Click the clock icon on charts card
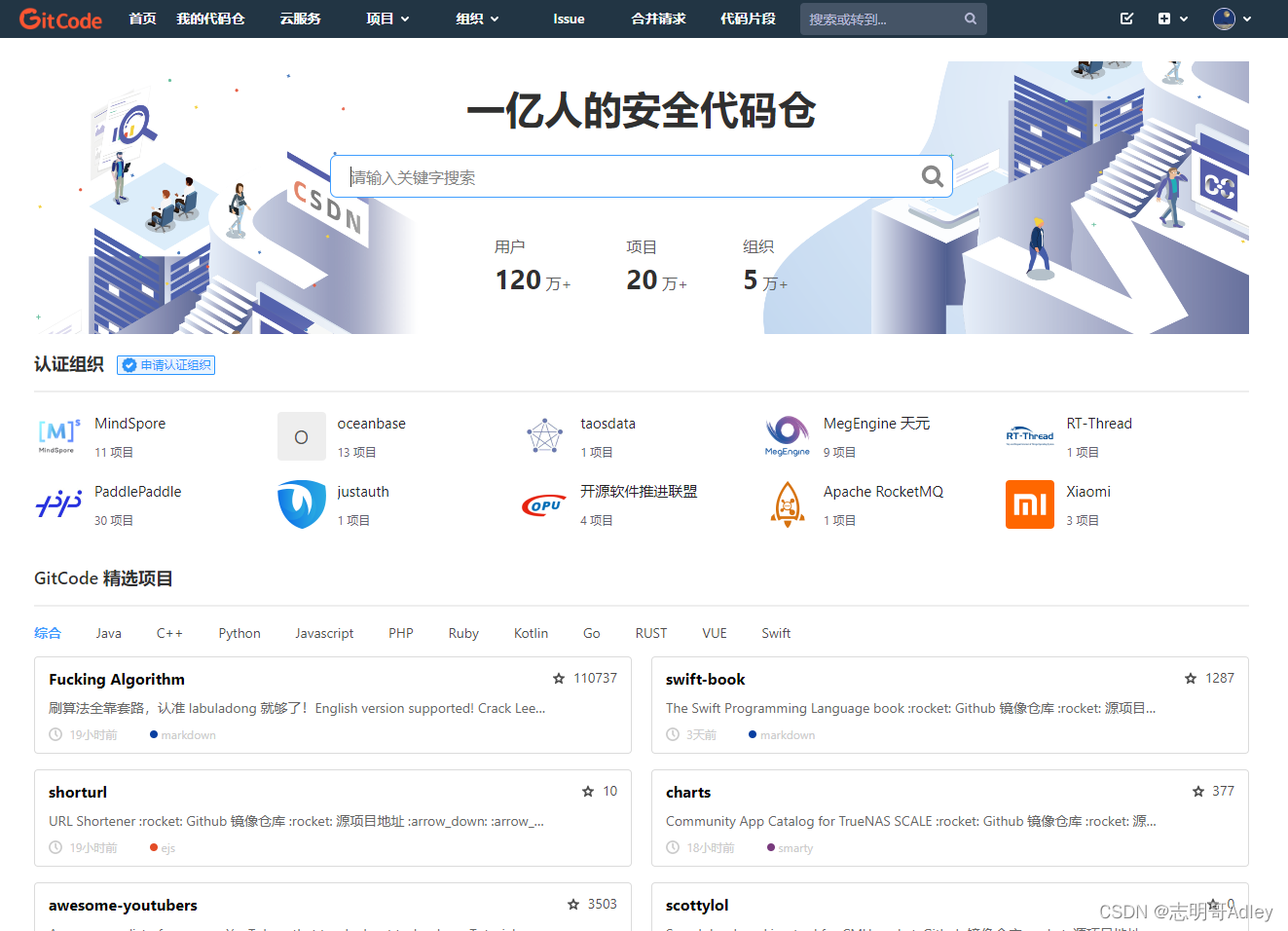This screenshot has height=931, width=1288. pyautogui.click(x=673, y=847)
